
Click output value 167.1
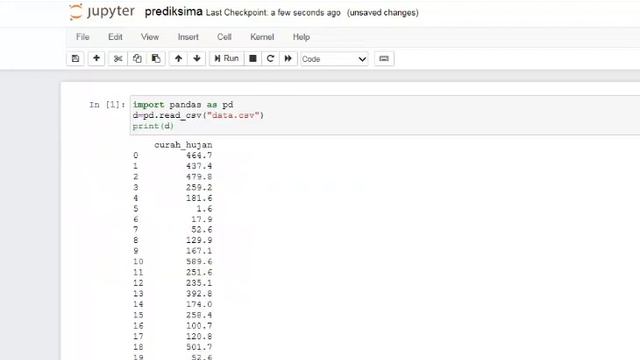(199, 251)
